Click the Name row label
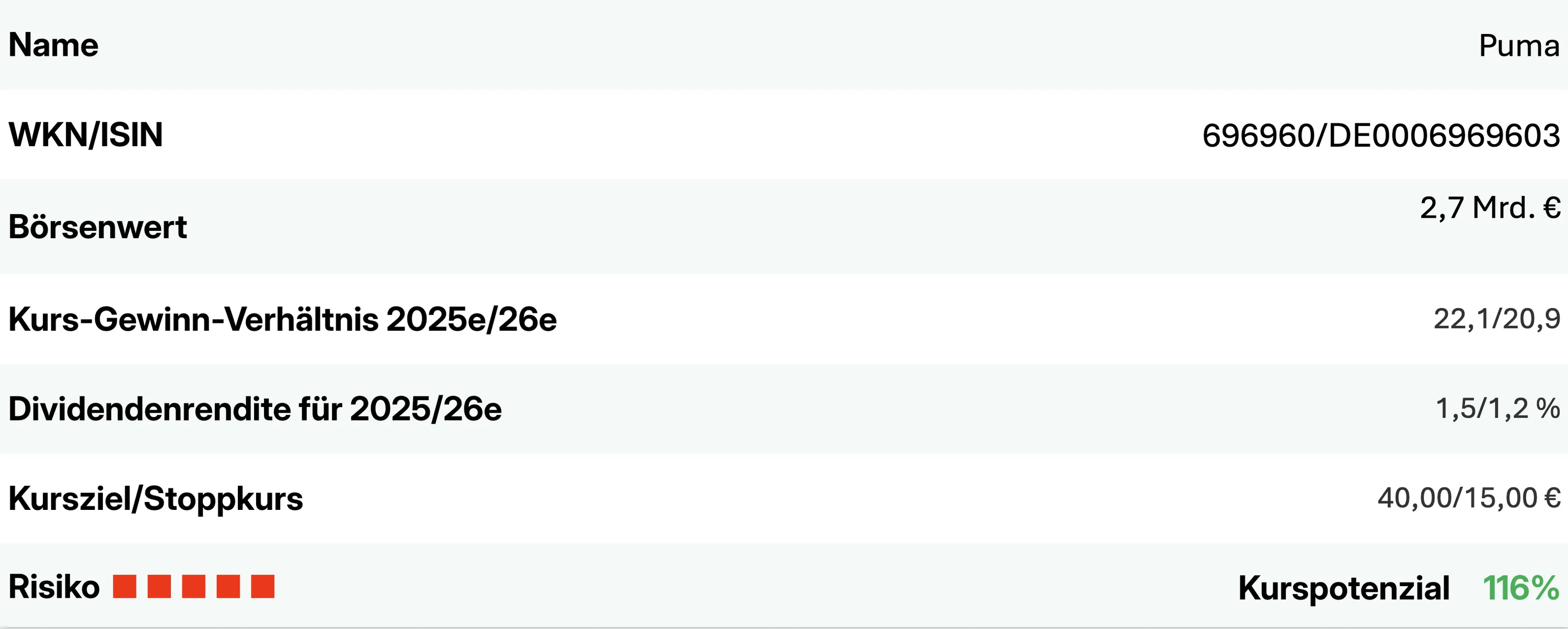This screenshot has height=629, width=1568. point(53,45)
